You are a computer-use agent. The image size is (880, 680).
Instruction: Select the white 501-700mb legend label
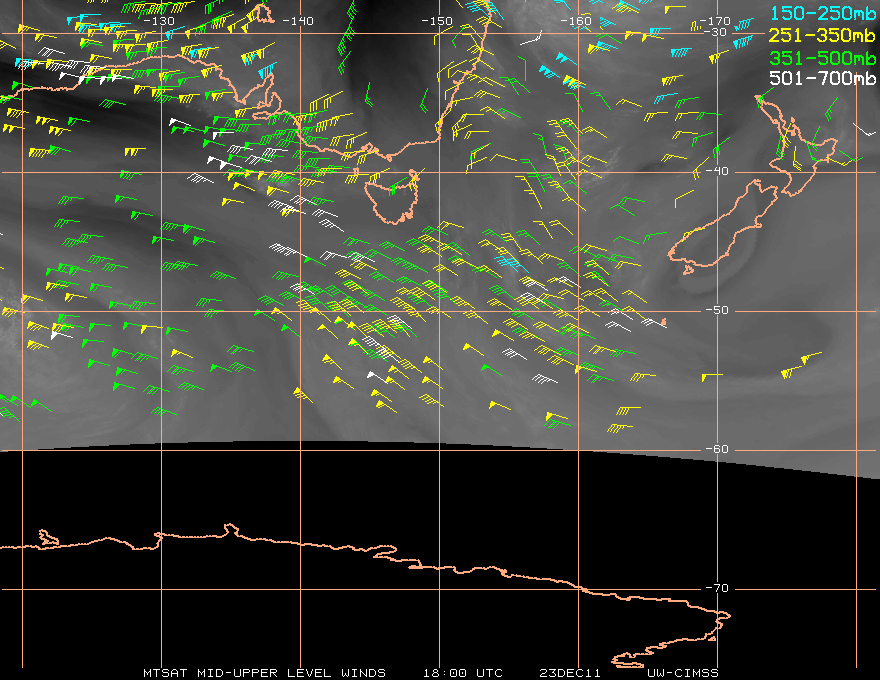[822, 78]
